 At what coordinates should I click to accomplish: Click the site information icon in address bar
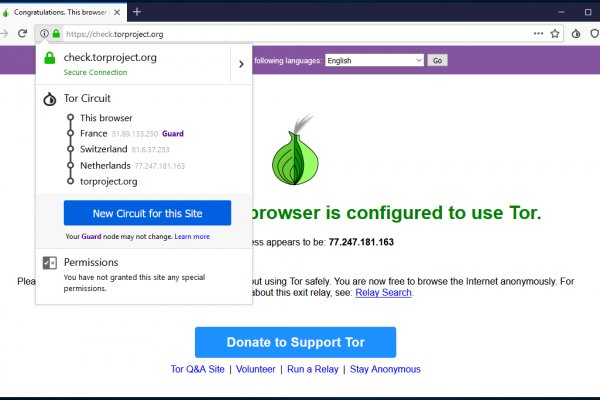[44, 34]
